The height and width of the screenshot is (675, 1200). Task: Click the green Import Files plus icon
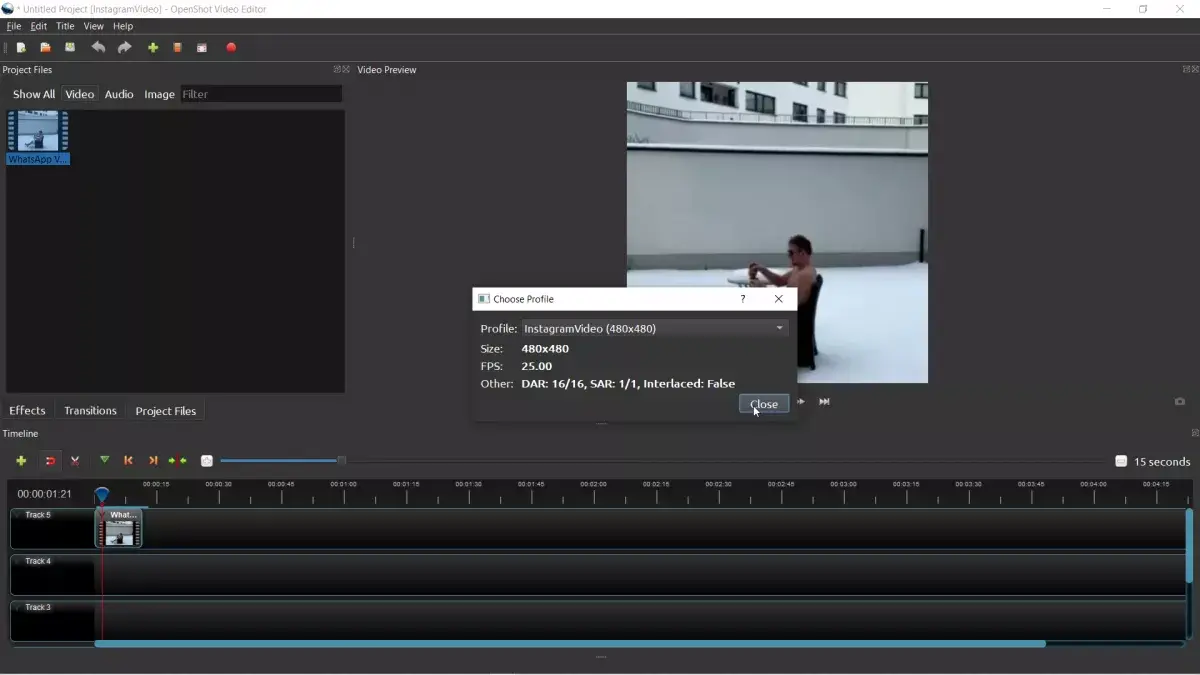coord(153,48)
